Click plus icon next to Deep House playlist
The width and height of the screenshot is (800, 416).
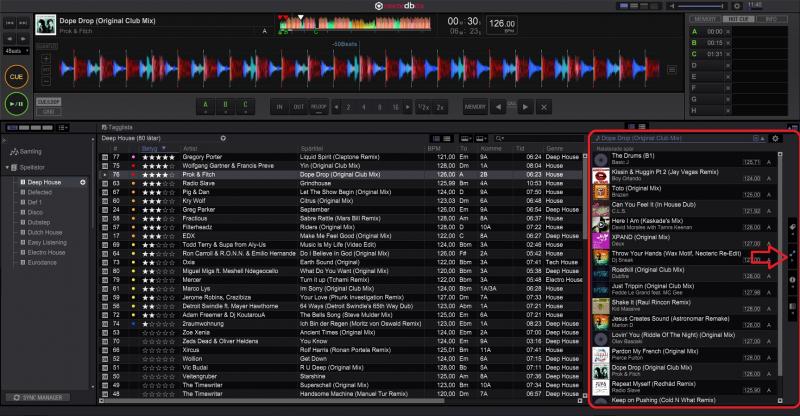(x=83, y=182)
